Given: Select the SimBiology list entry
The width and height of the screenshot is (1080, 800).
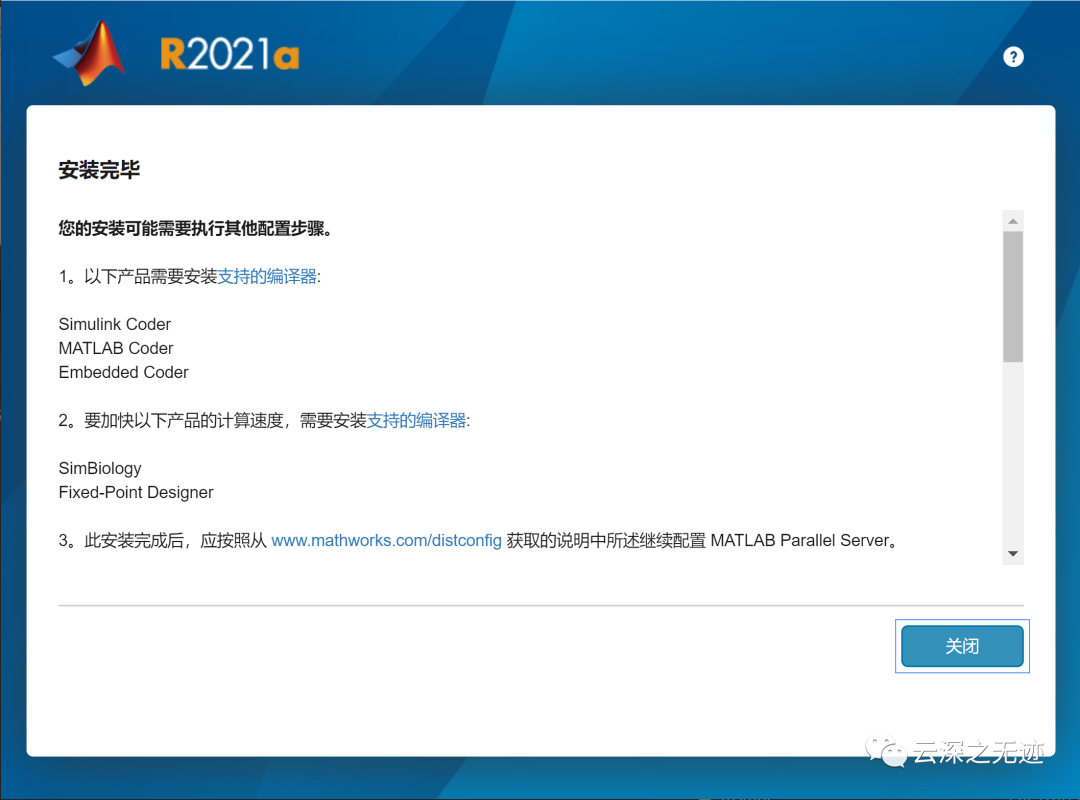Looking at the screenshot, I should pos(99,468).
